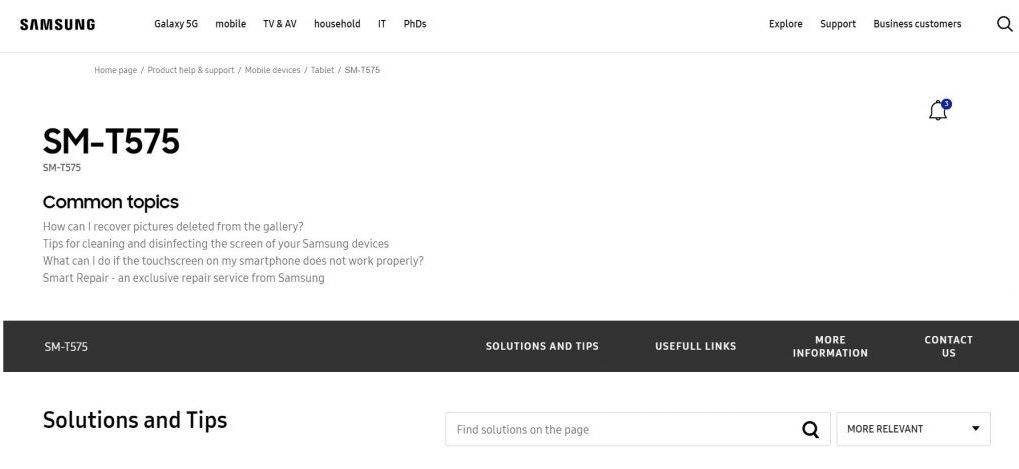The image size is (1019, 469).
Task: Open the PhDs menu
Action: tap(415, 24)
